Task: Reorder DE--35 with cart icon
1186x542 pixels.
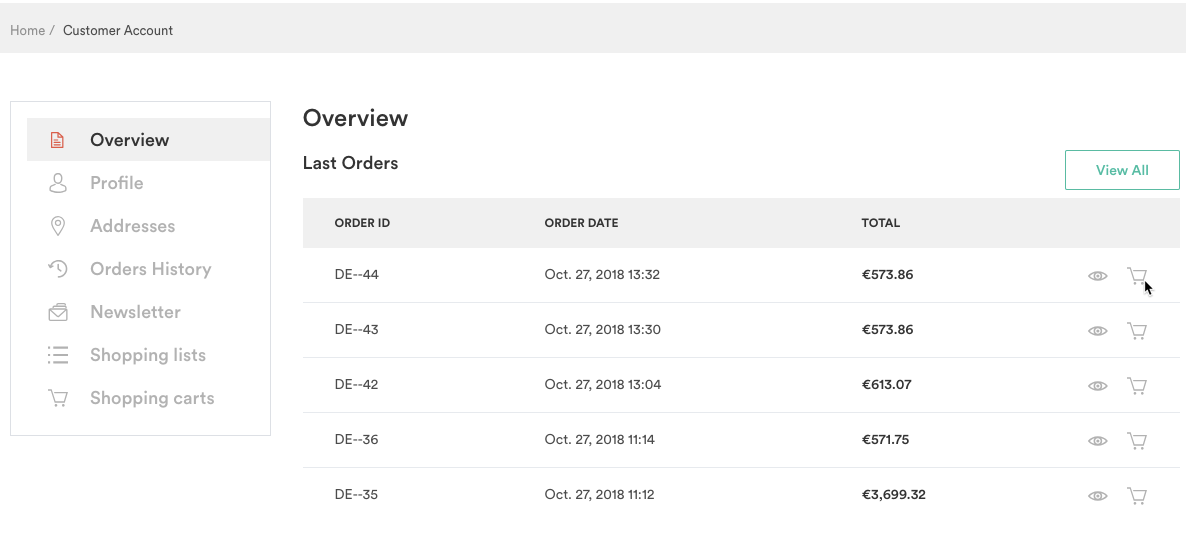Action: (x=1137, y=496)
